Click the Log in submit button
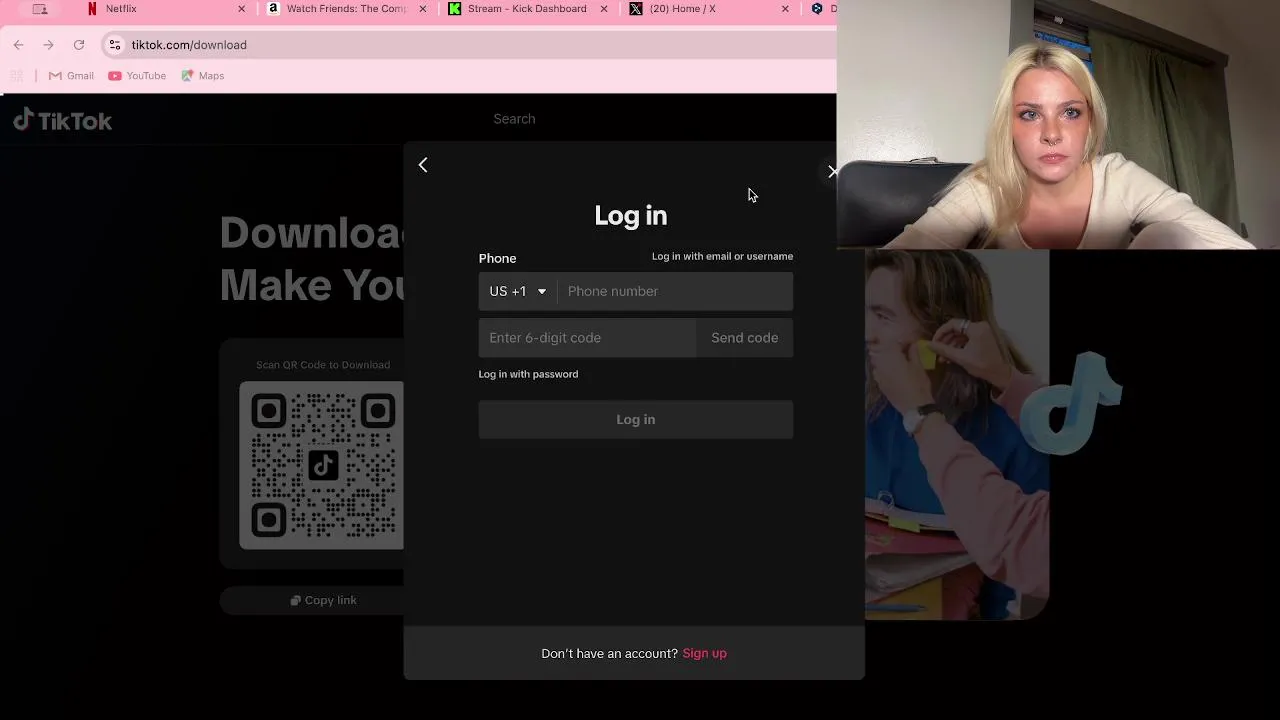This screenshot has height=720, width=1280. click(x=636, y=420)
